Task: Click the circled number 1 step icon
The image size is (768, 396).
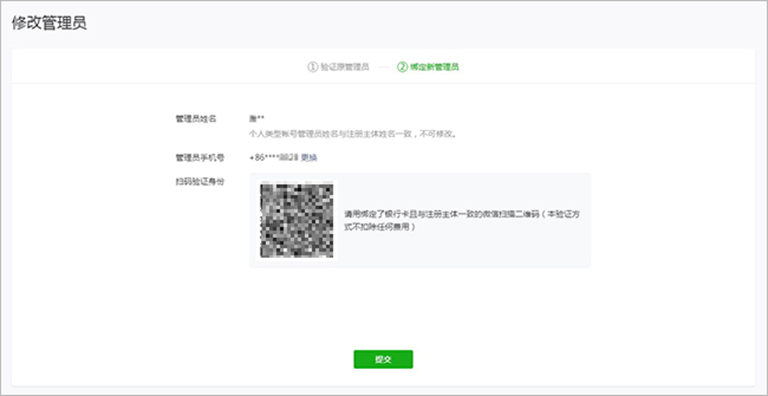Action: click(x=312, y=67)
